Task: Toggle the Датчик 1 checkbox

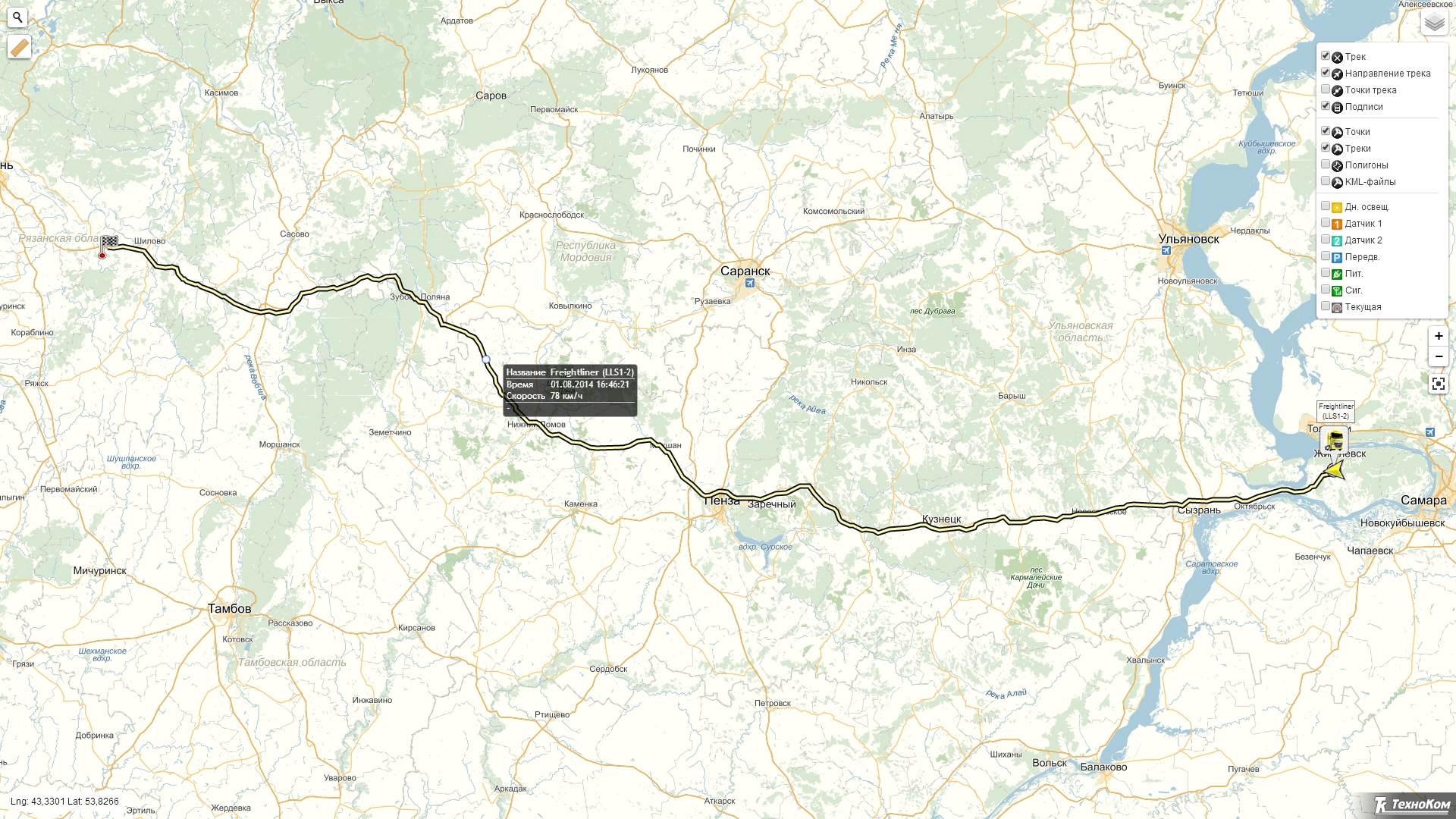Action: (x=1326, y=223)
